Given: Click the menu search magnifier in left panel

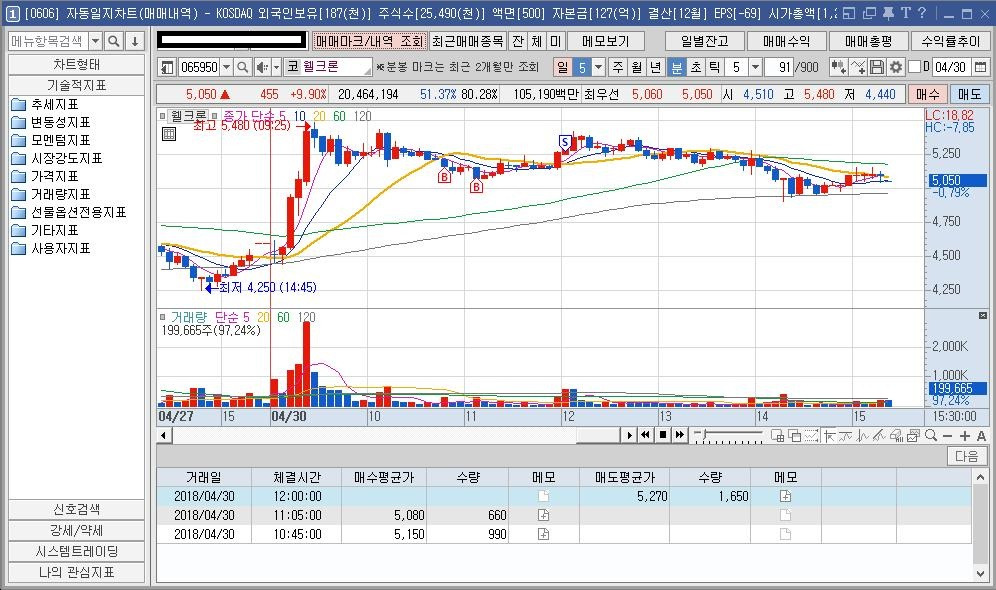Looking at the screenshot, I should click(114, 41).
